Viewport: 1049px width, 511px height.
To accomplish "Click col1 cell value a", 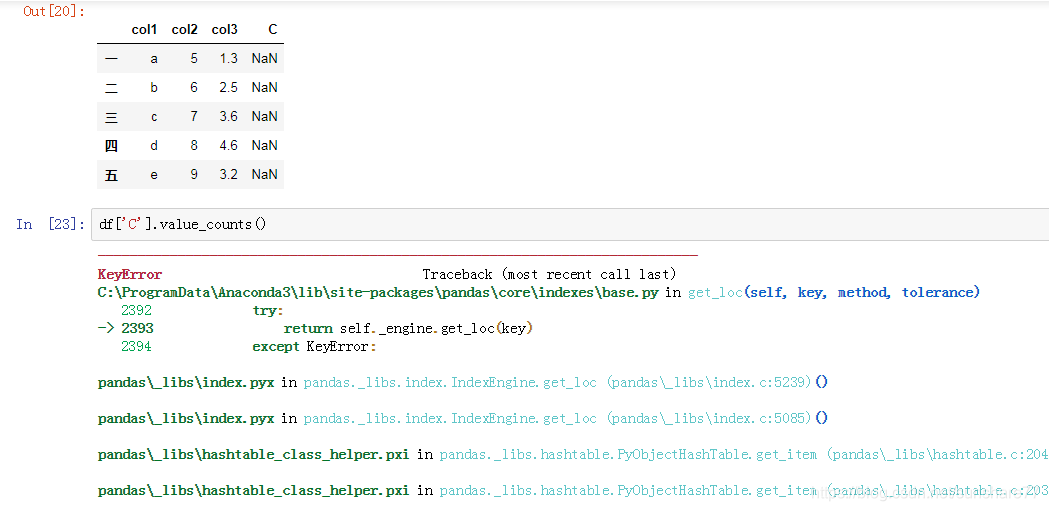I will (x=154, y=59).
